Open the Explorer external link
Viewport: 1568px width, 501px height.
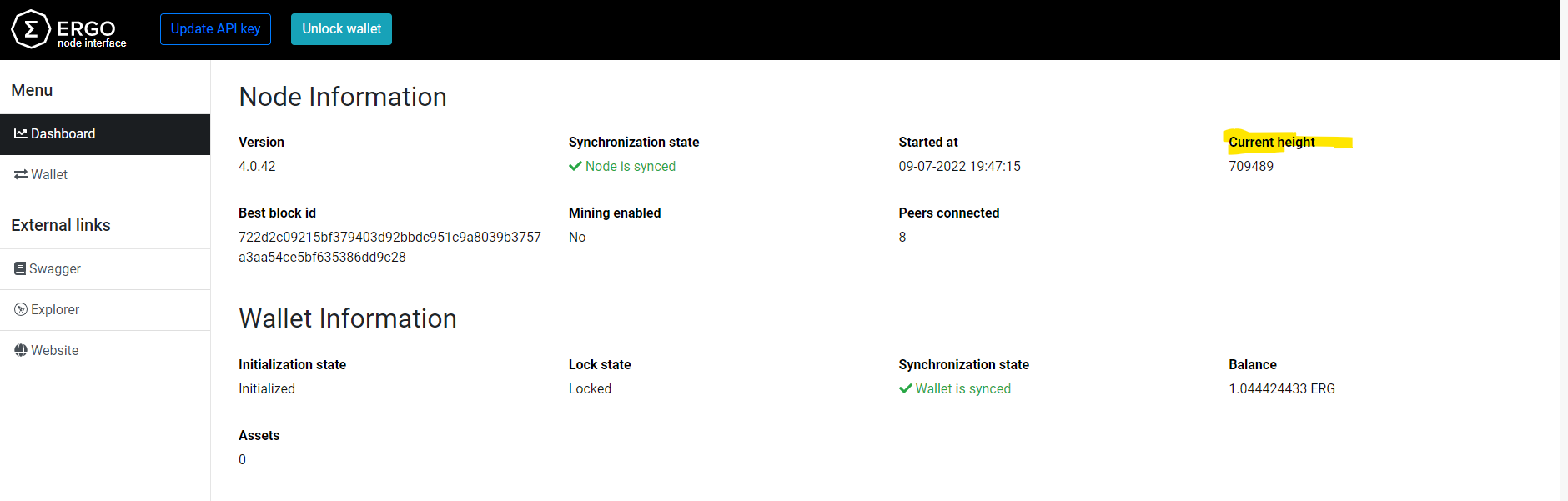point(55,309)
